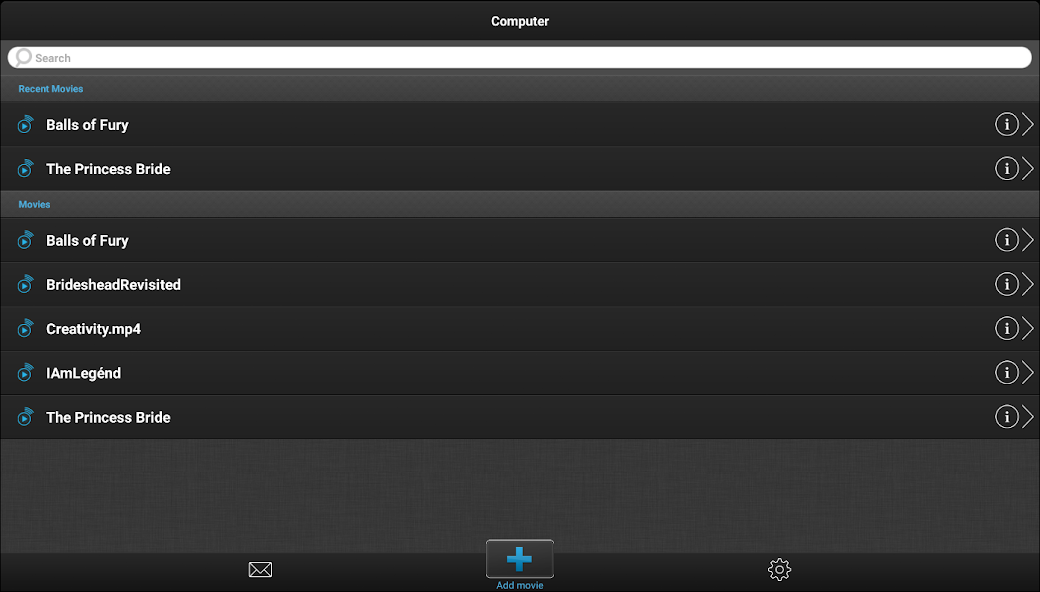
Task: Click the Add movie plus button
Action: 519,559
